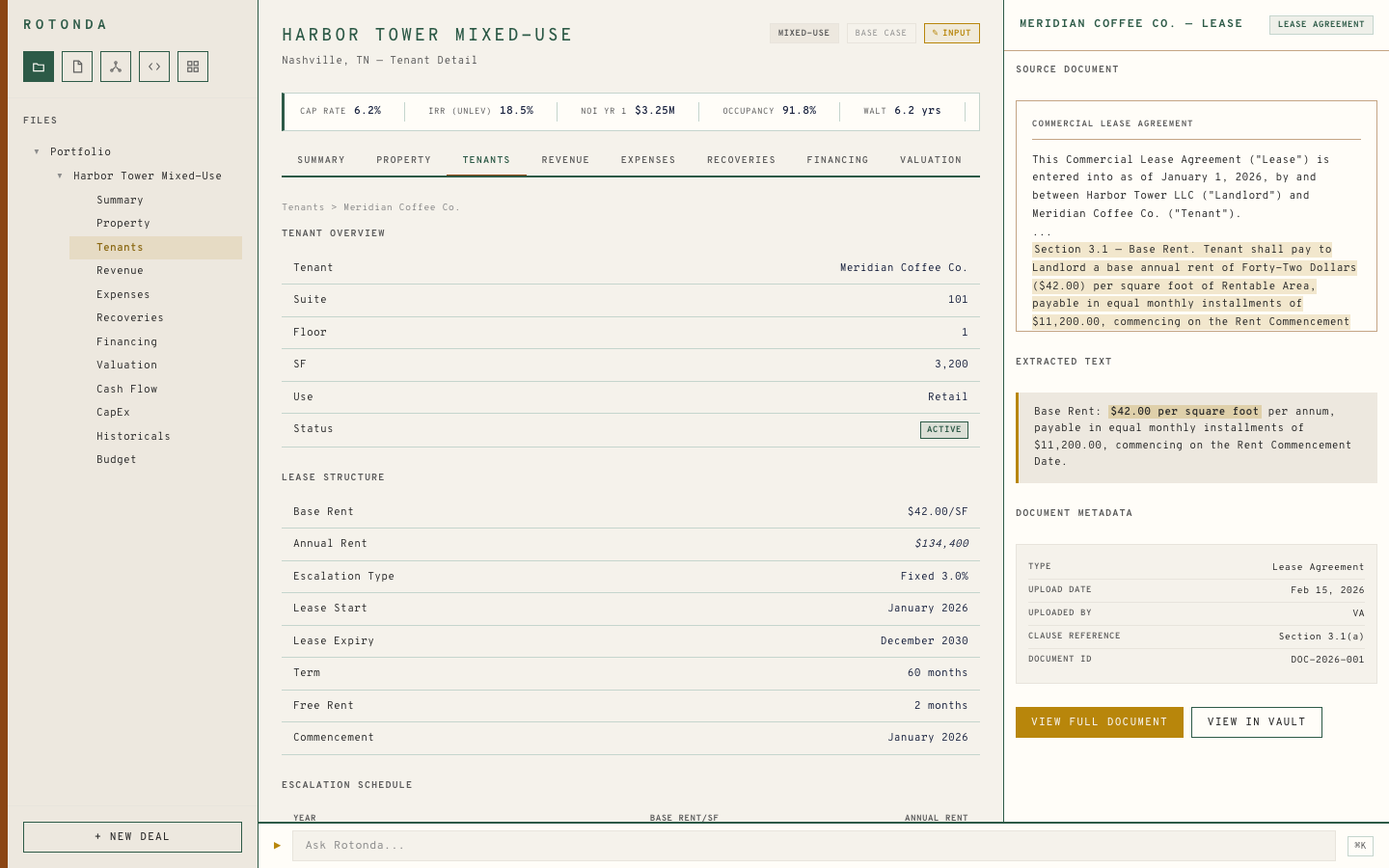Switch to BASE CASE scenario
The height and width of the screenshot is (868, 1389).
coord(881,32)
